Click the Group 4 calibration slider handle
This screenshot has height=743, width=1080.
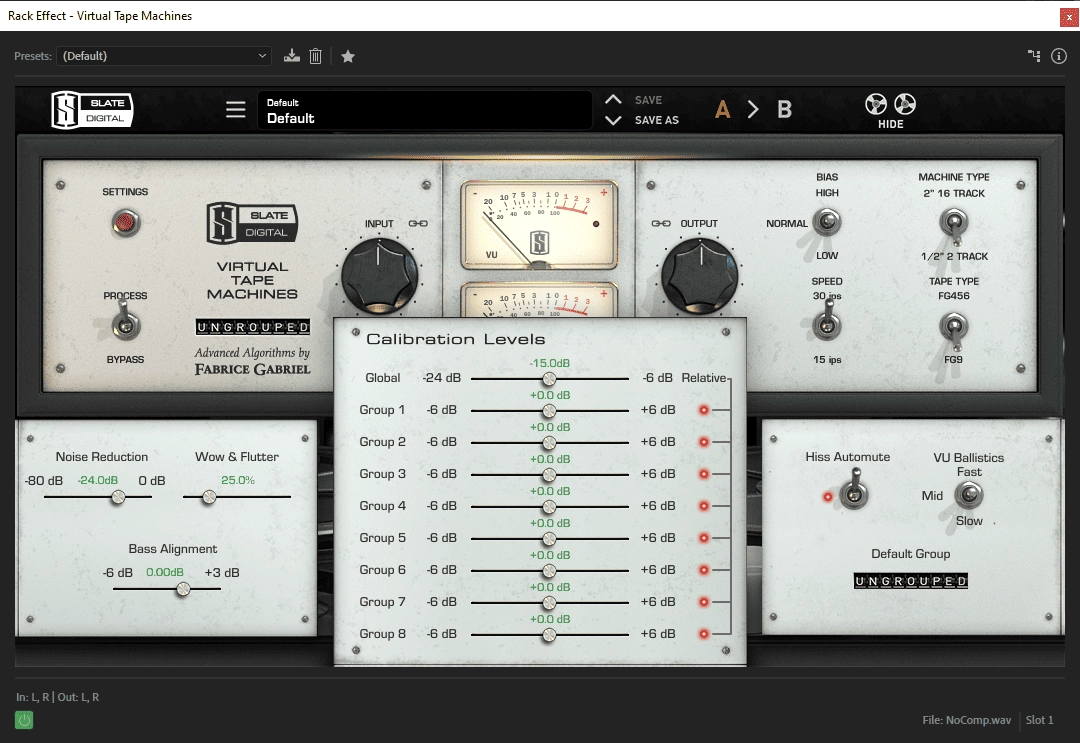tap(549, 507)
